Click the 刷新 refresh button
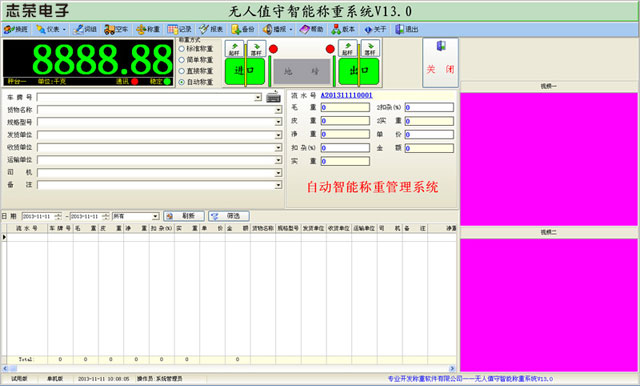Screen dimensions: 640x386 click(x=184, y=216)
